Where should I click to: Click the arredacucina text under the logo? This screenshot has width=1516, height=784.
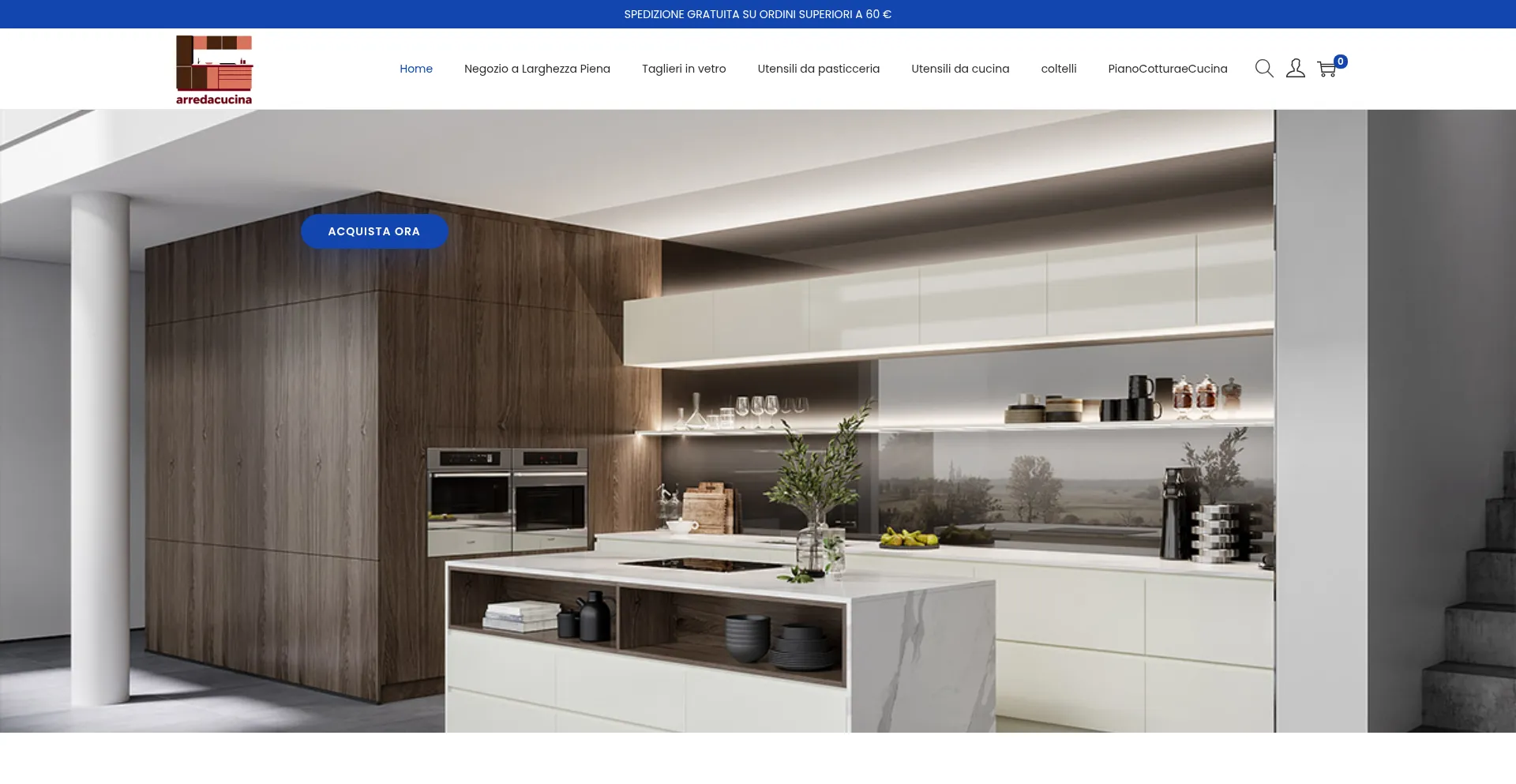pos(214,99)
